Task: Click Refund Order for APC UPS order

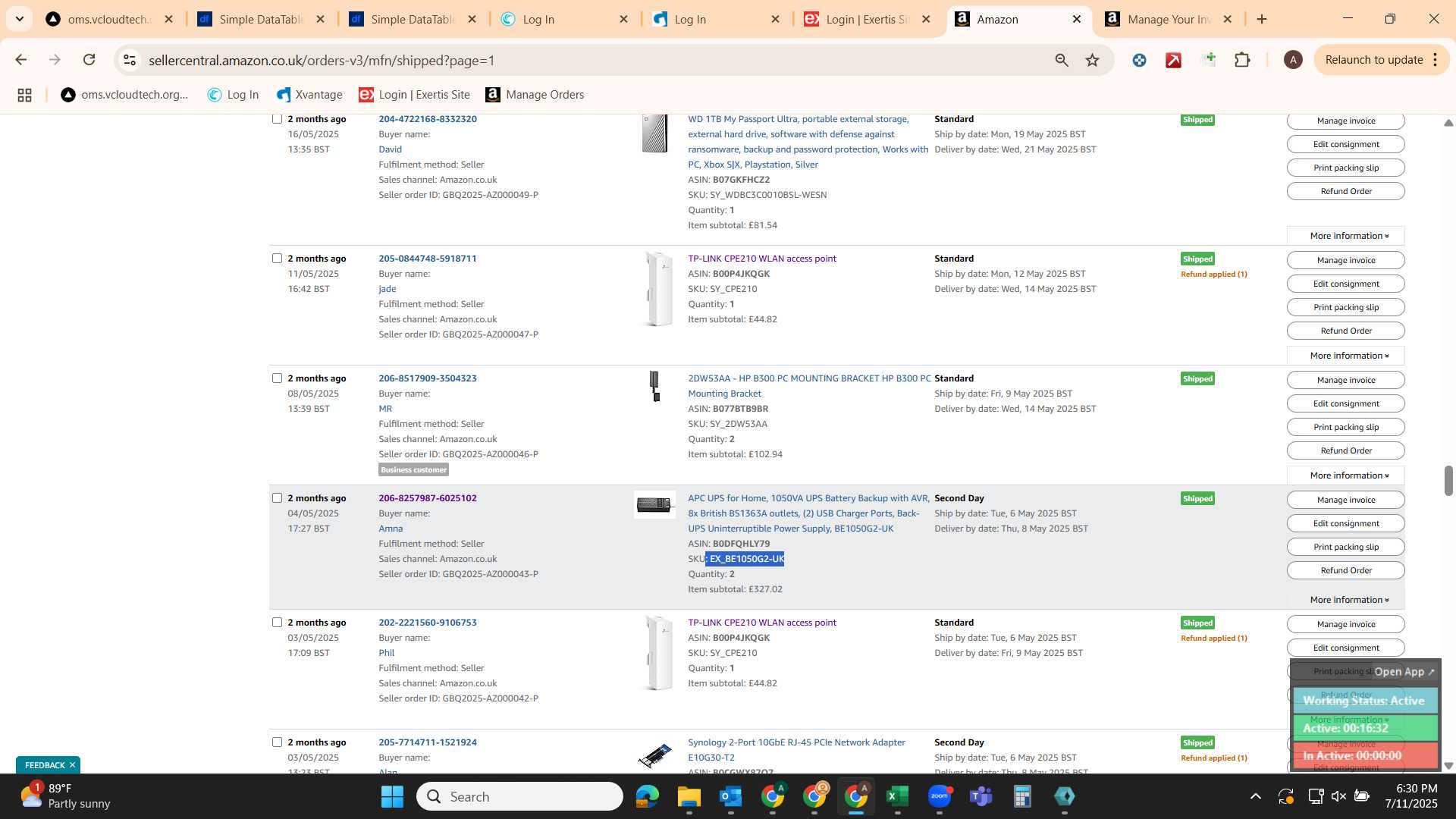Action: click(1346, 570)
